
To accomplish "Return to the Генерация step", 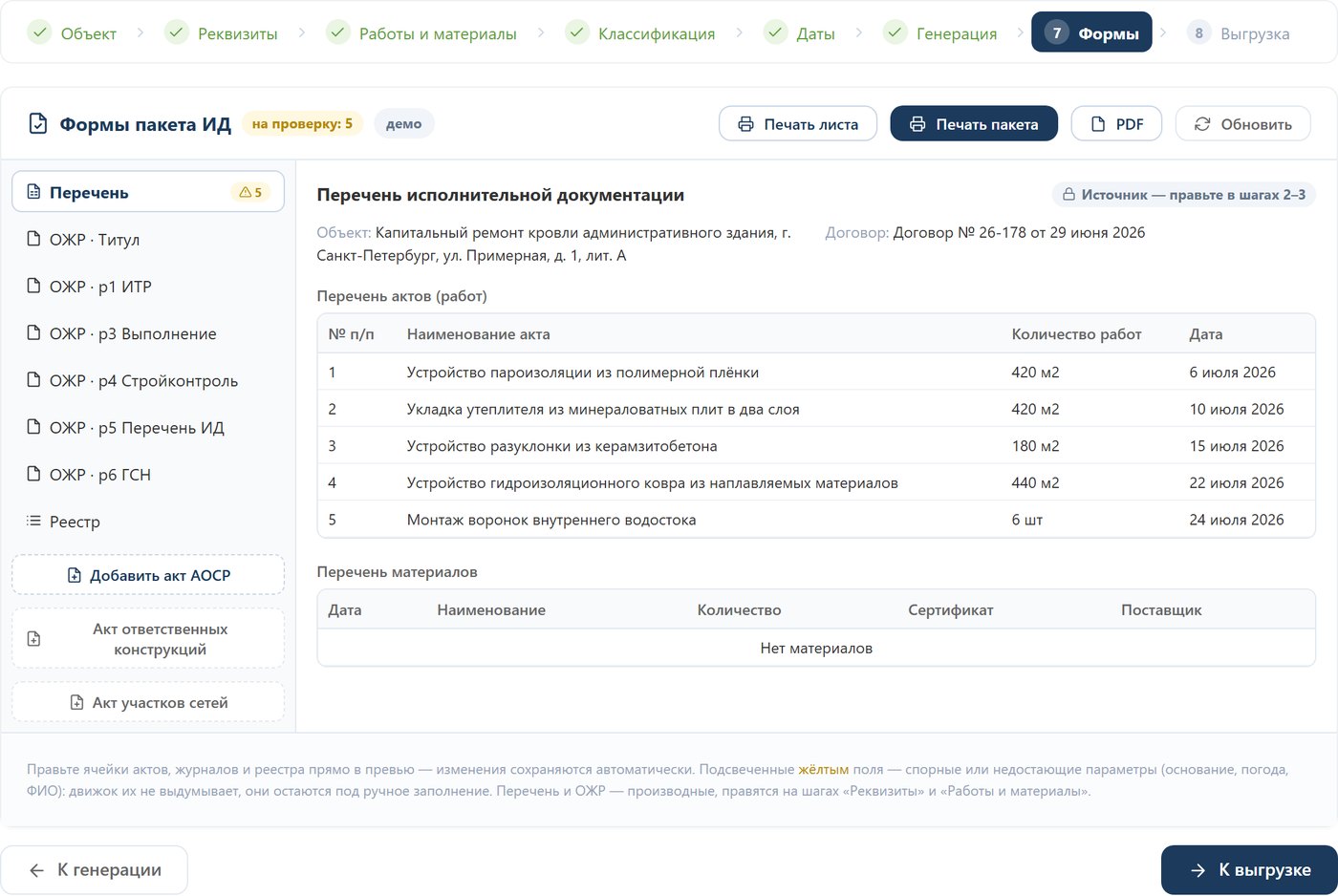I will click(940, 33).
